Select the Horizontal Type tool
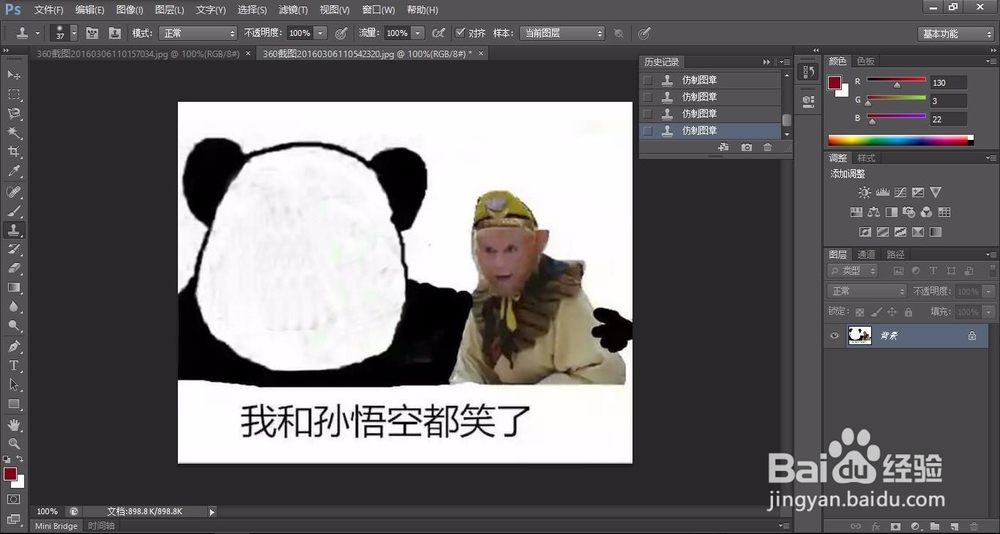 14,366
